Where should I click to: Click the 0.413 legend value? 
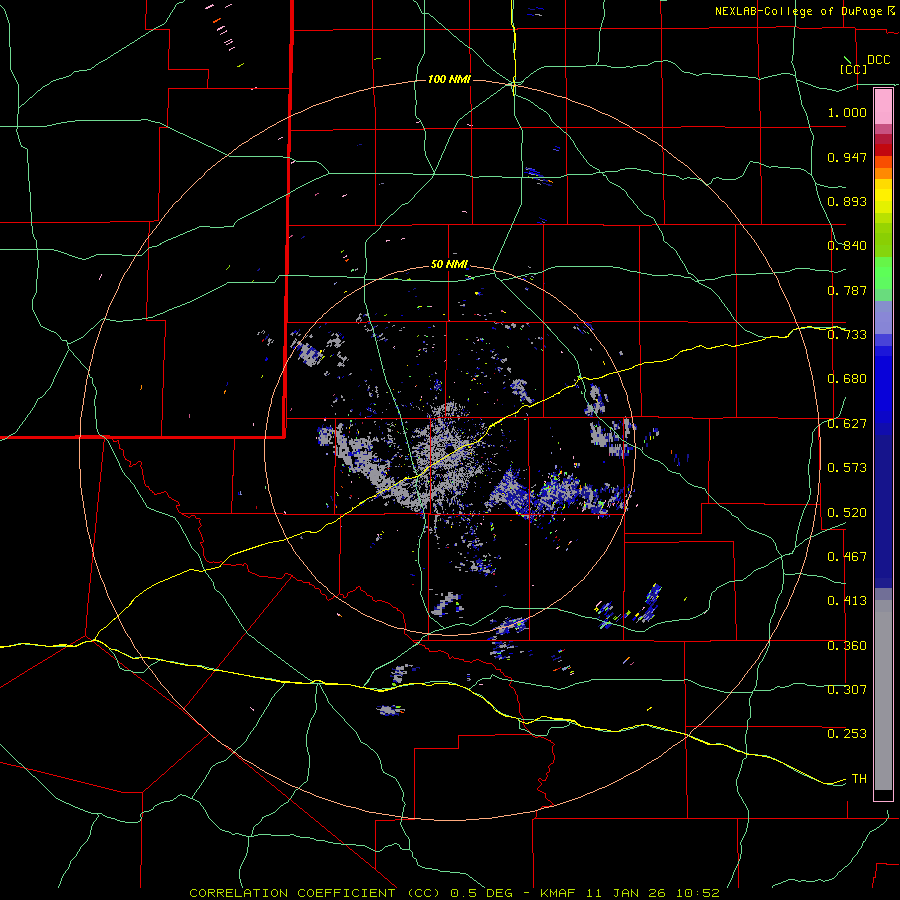pyautogui.click(x=847, y=601)
